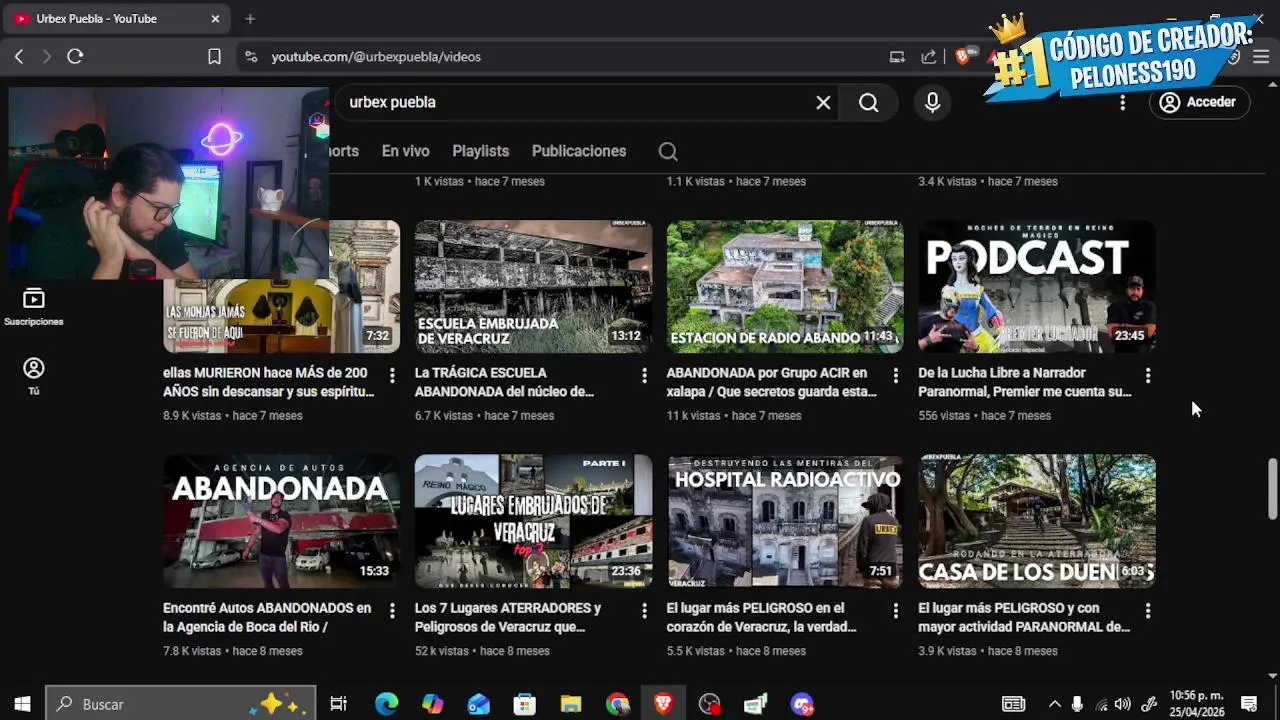
Task: Open Task View on the taskbar
Action: pyautogui.click(x=338, y=704)
